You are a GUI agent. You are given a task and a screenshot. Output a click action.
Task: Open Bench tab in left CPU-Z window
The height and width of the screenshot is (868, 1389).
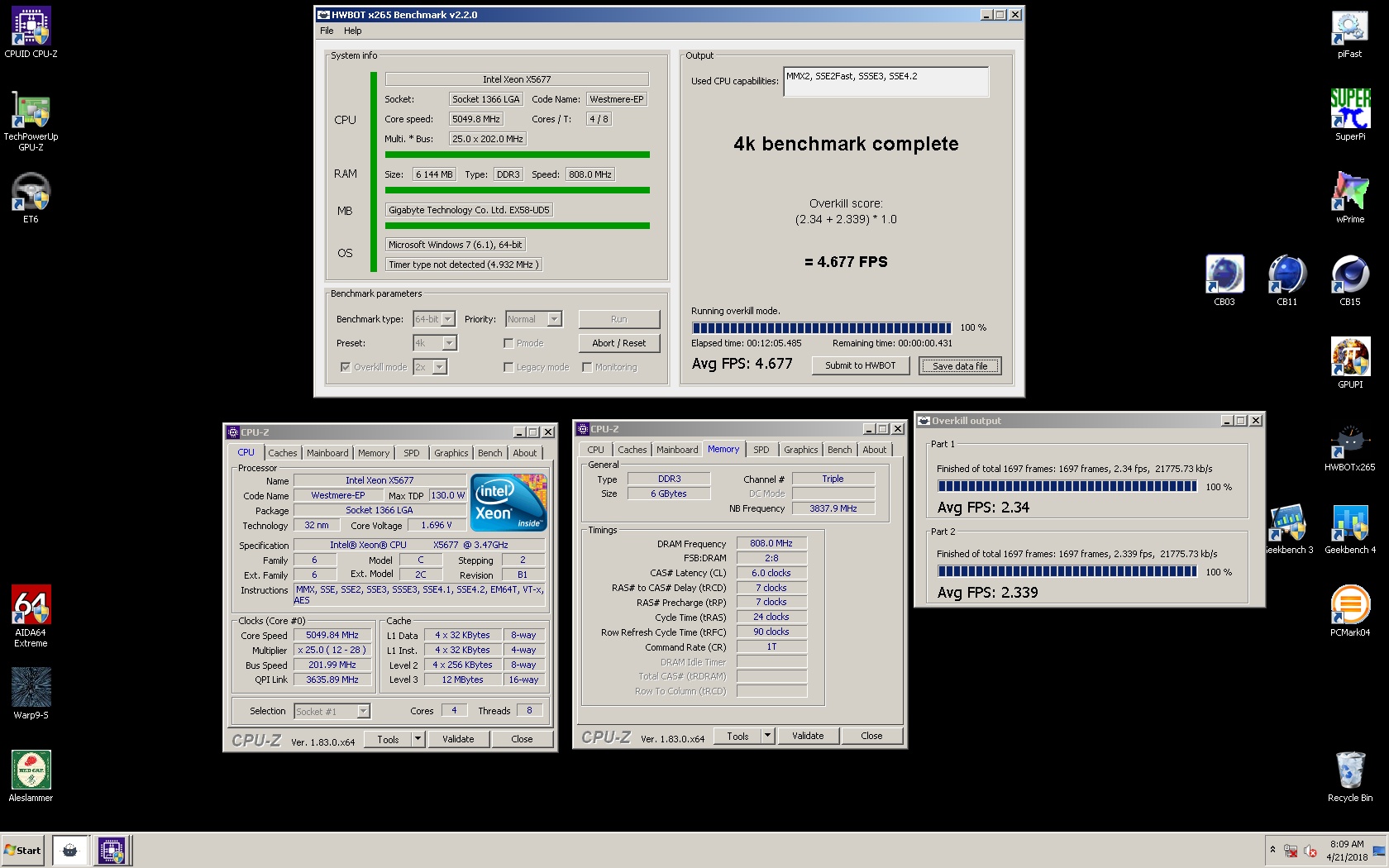pyautogui.click(x=489, y=453)
